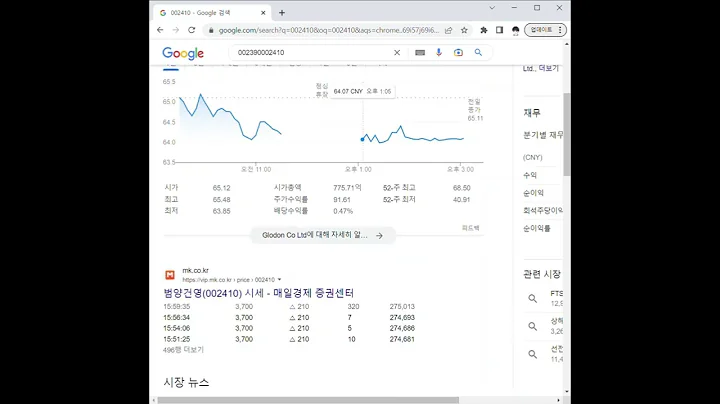
Task: Click the 52-주 최저 value 40.91
Action: pyautogui.click(x=461, y=200)
